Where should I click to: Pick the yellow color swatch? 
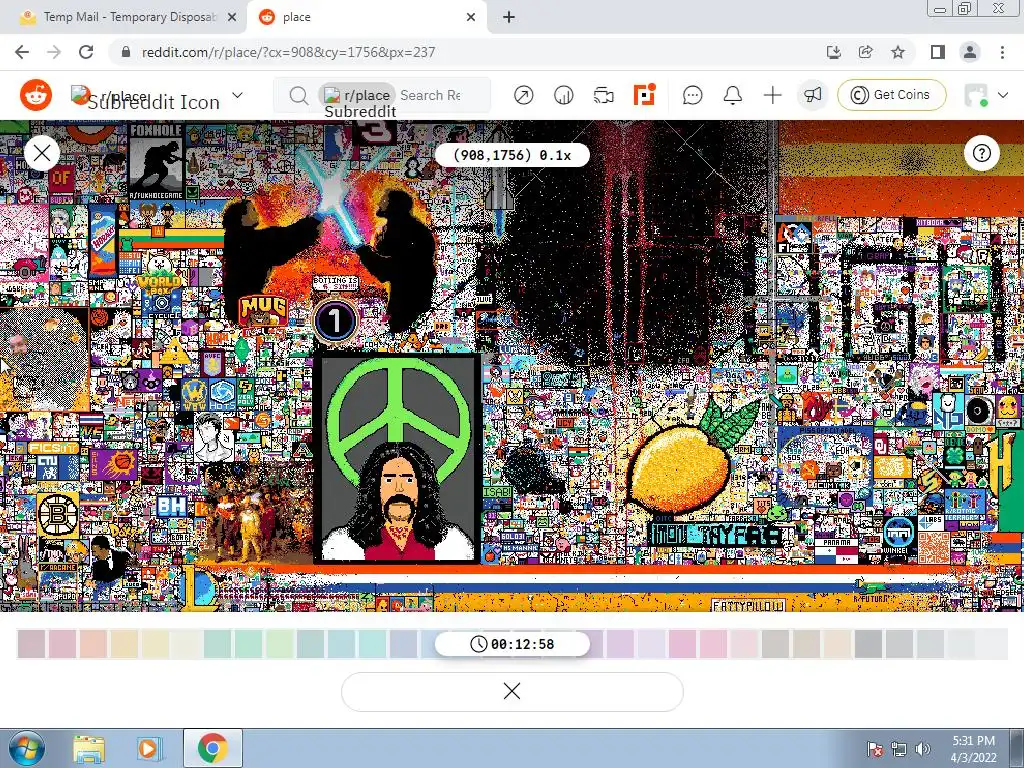[x=155, y=644]
